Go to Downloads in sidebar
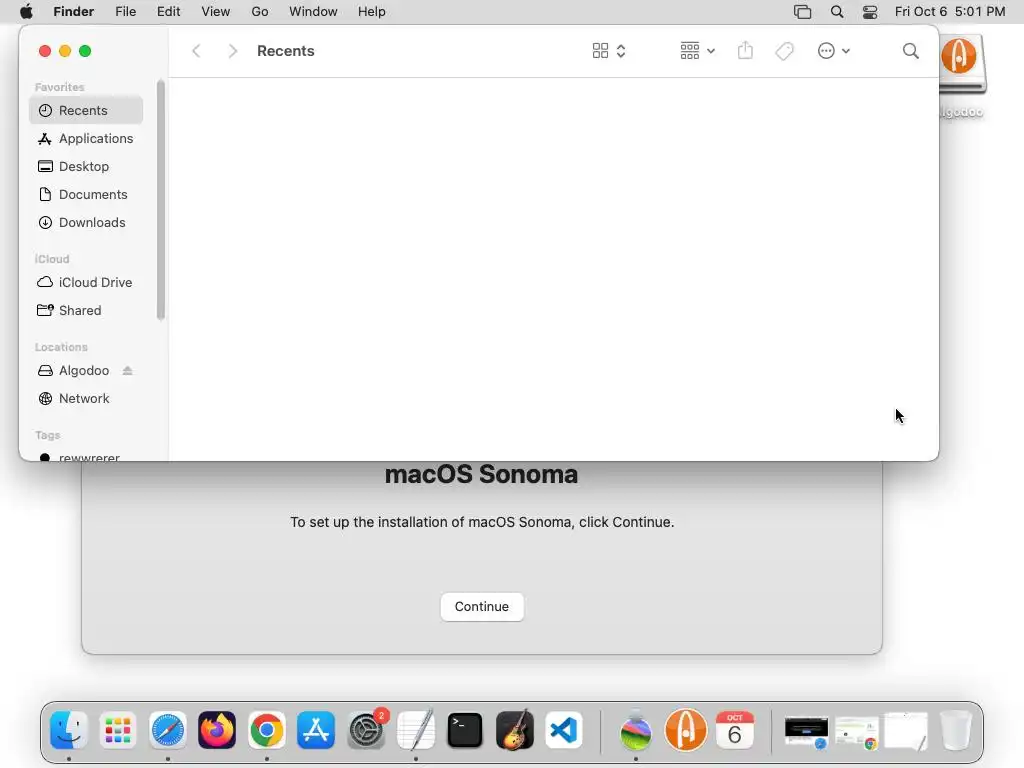This screenshot has width=1024, height=768. point(86,223)
